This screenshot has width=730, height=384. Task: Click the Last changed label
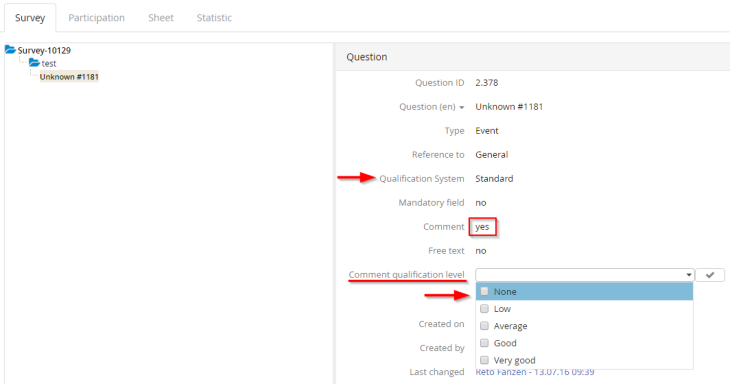(x=437, y=372)
